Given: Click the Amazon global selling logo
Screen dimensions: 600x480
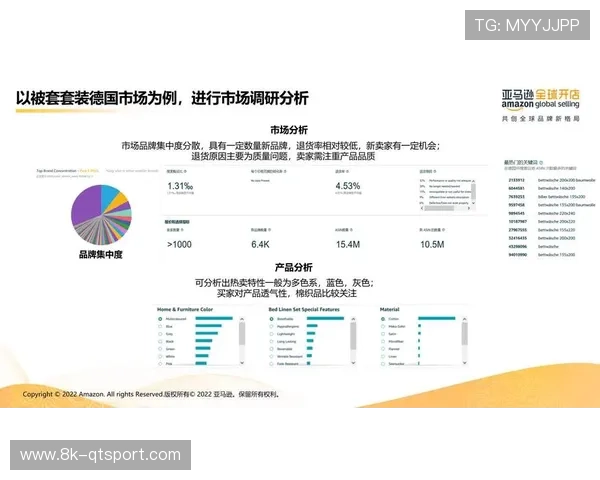Looking at the screenshot, I should [540, 99].
